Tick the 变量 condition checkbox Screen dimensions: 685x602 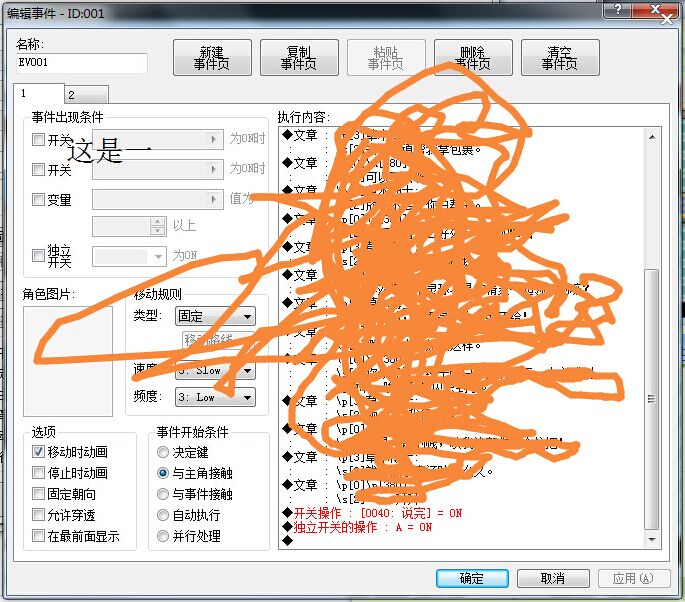click(x=38, y=200)
